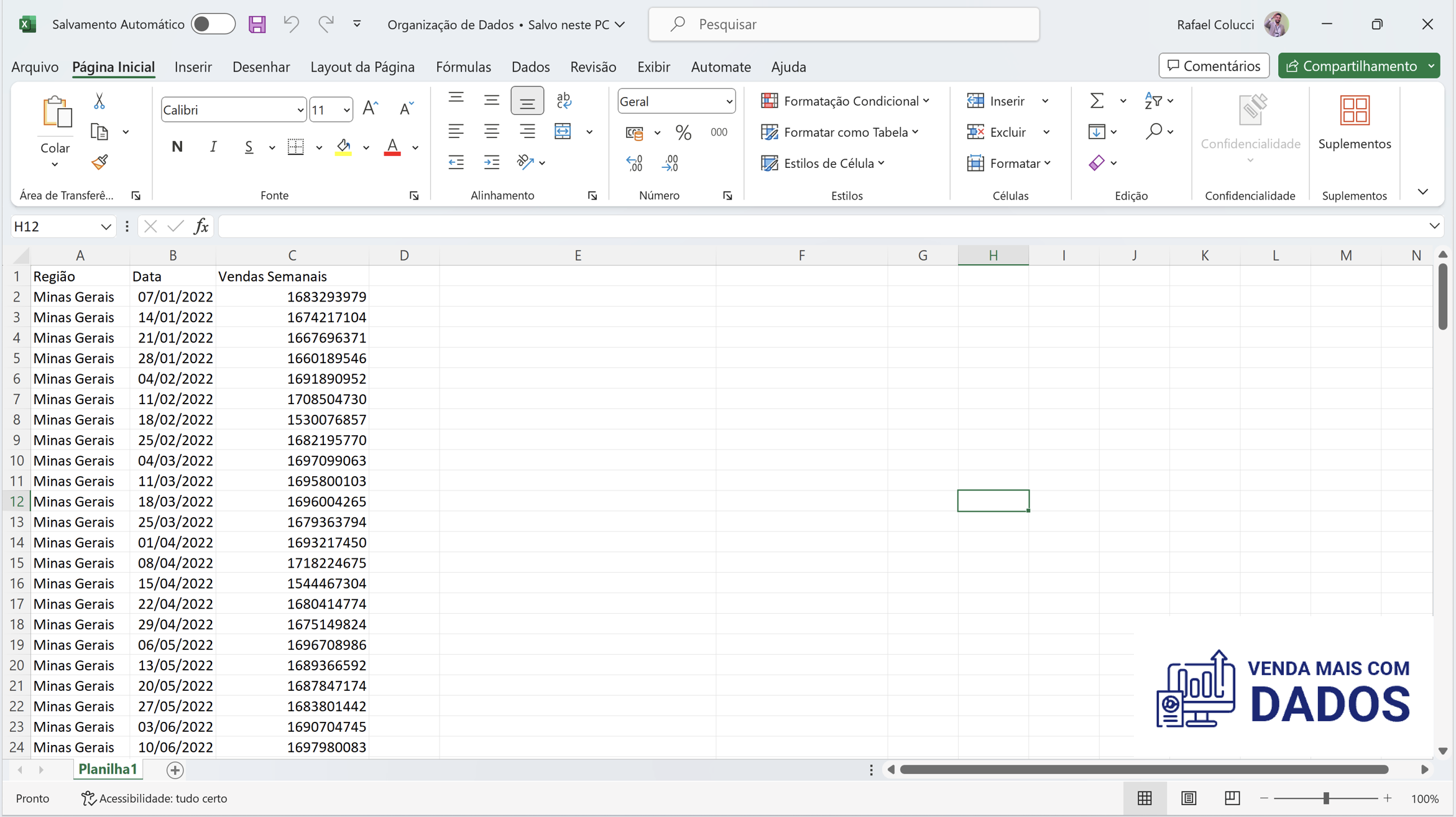Select the Planilha1 sheet tab
1456x817 pixels.
pyautogui.click(x=108, y=769)
